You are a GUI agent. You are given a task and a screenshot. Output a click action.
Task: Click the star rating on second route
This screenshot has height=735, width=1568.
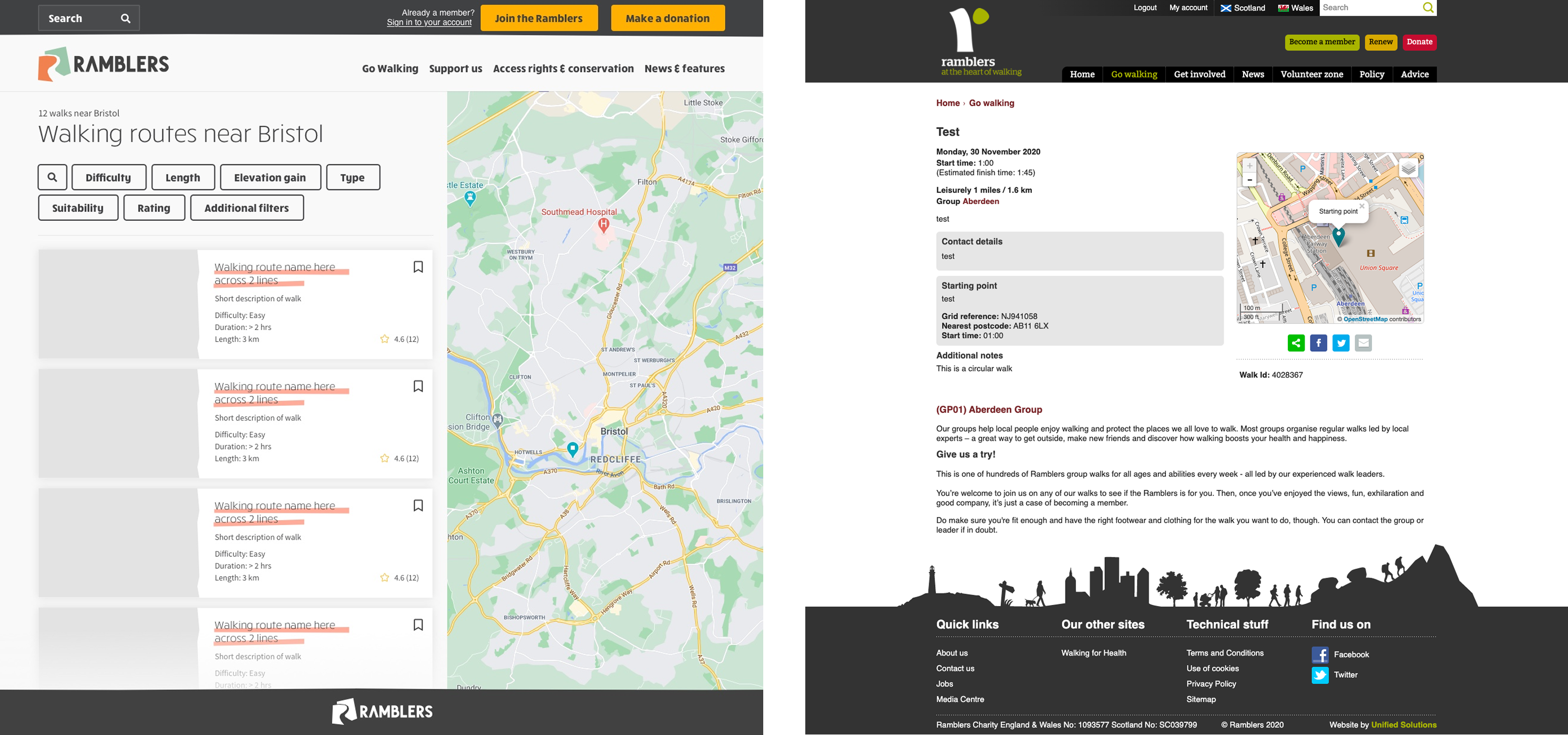point(385,458)
